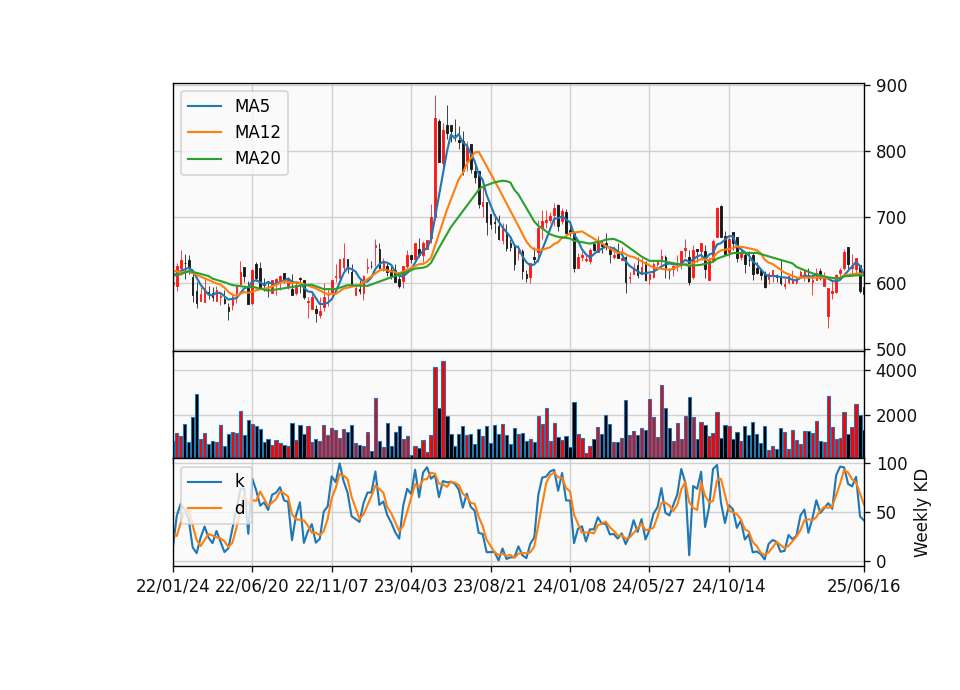This screenshot has height=690, width=960.
Task: Click the tallest volume bar near 4000
Action: (x=443, y=410)
